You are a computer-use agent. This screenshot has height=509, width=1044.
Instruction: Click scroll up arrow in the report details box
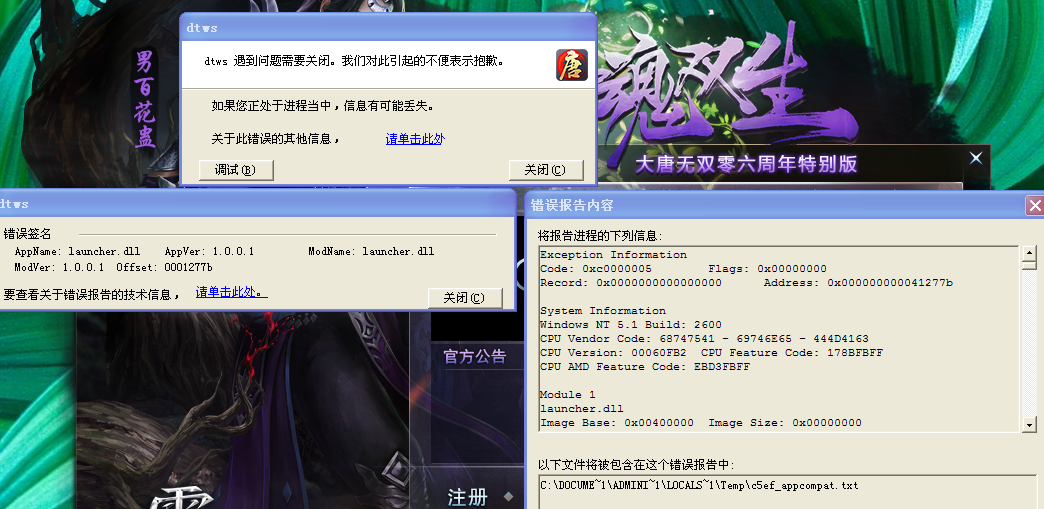point(1029,253)
